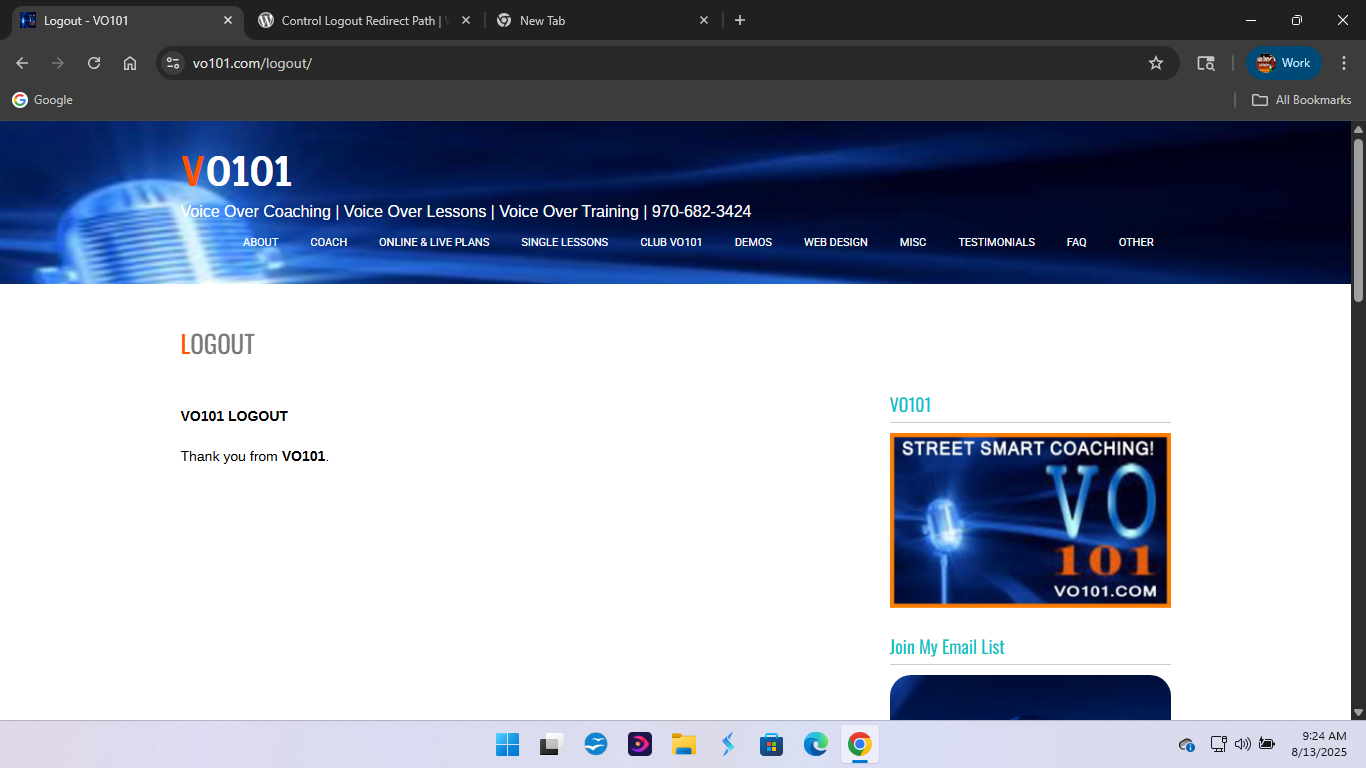This screenshot has height=768, width=1366.
Task: Open the All Bookmarks folder
Action: tap(1302, 100)
